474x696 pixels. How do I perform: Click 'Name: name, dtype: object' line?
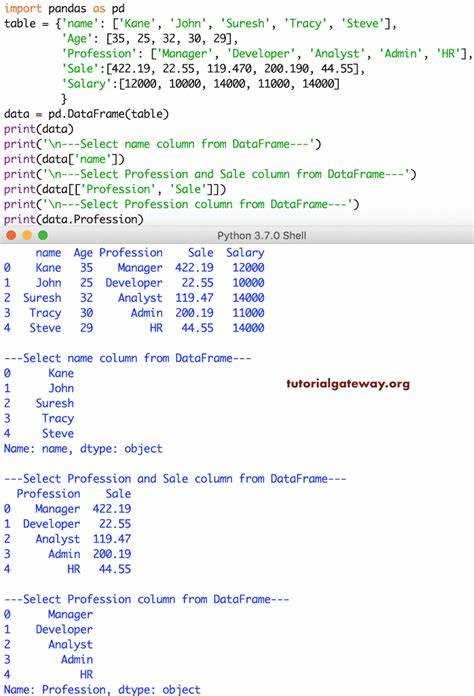tap(83, 449)
